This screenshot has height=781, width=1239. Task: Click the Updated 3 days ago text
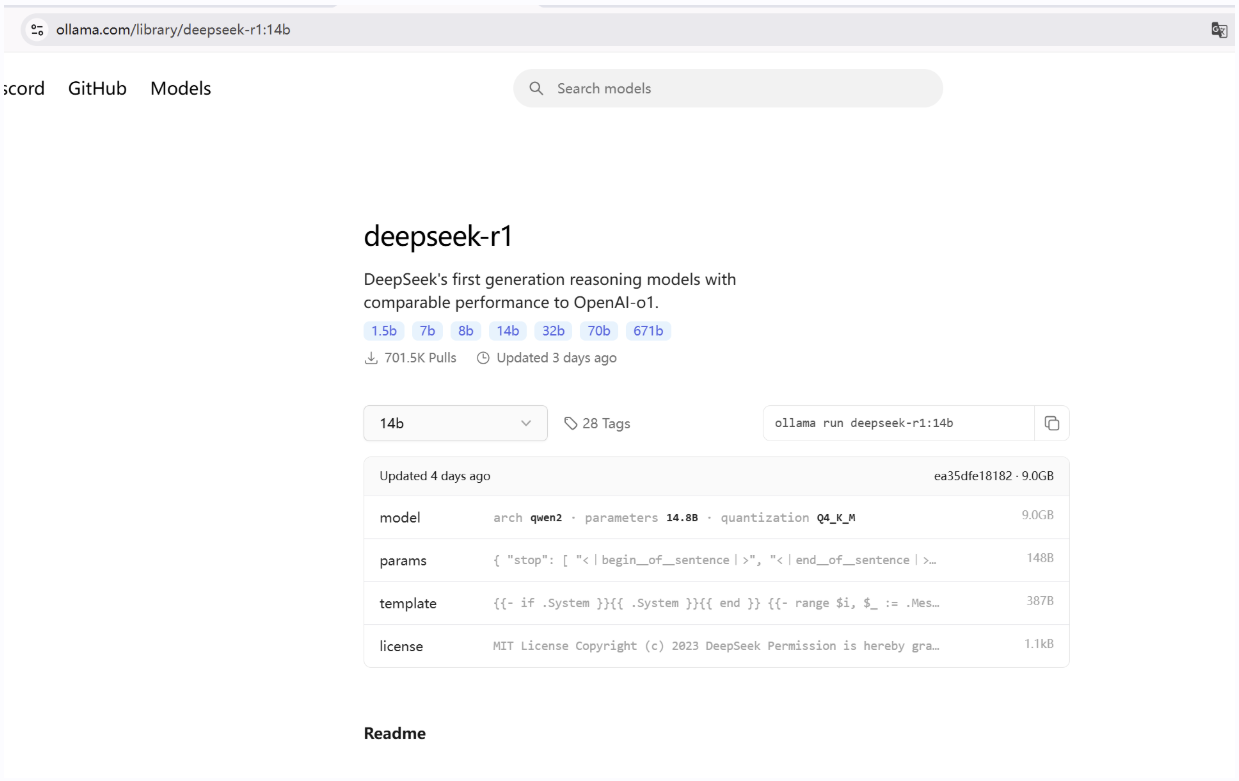click(x=556, y=358)
